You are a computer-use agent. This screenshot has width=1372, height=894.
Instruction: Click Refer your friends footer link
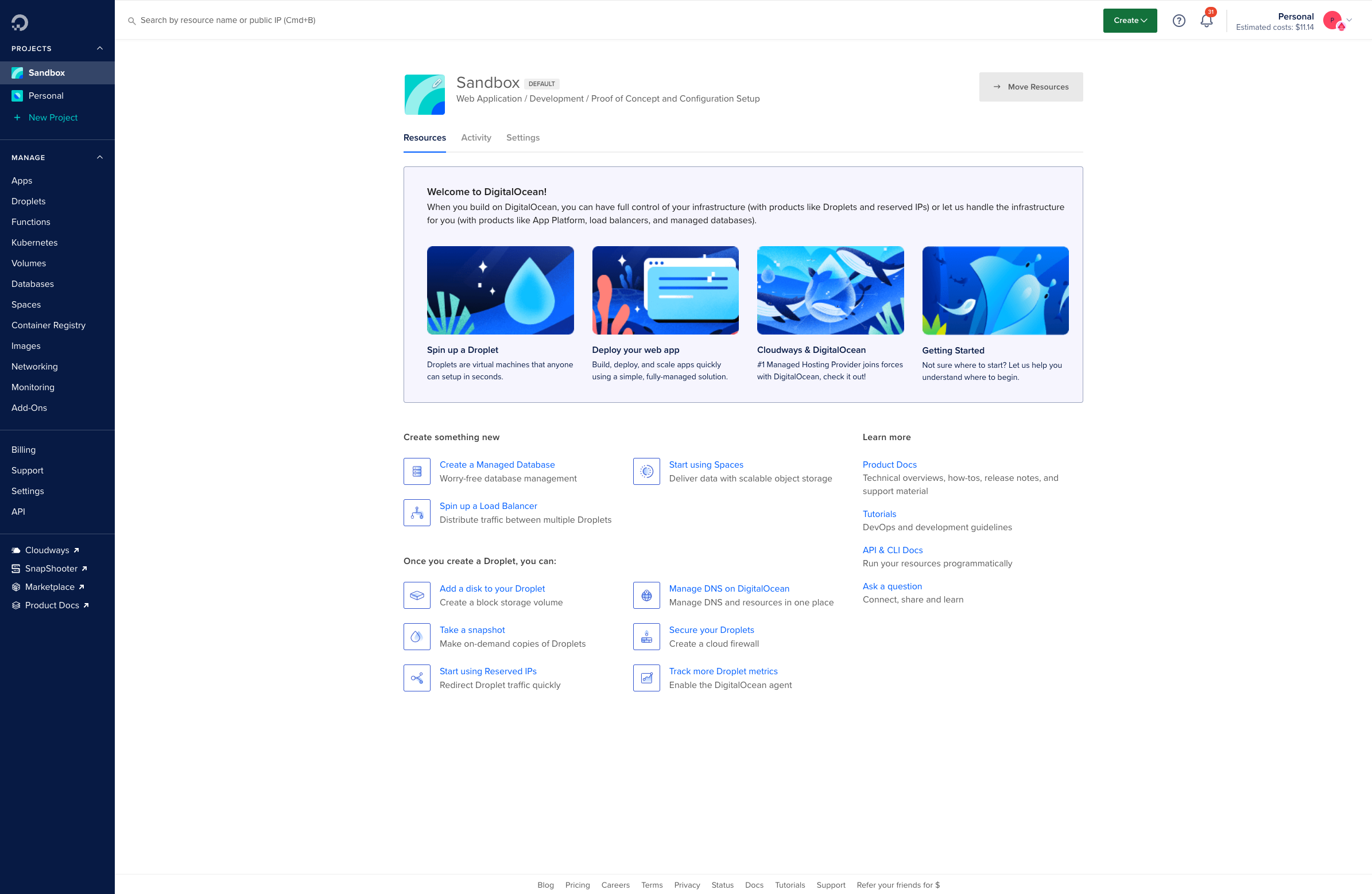click(898, 885)
